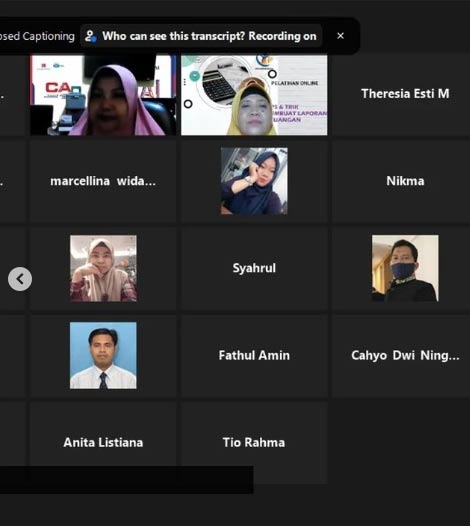Click video of woman in pink hijab
The width and height of the screenshot is (470, 526).
pos(103,95)
